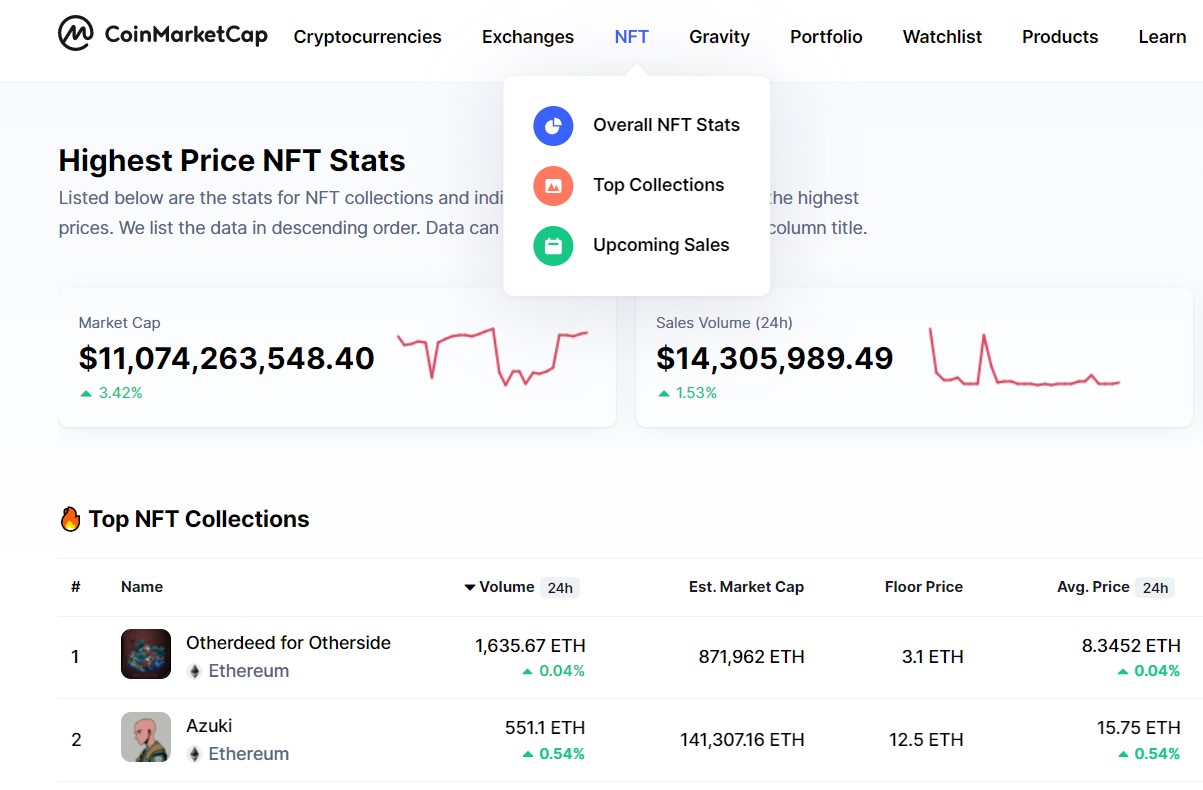The height and width of the screenshot is (790, 1203).
Task: Open the Cryptocurrencies menu
Action: [x=367, y=37]
